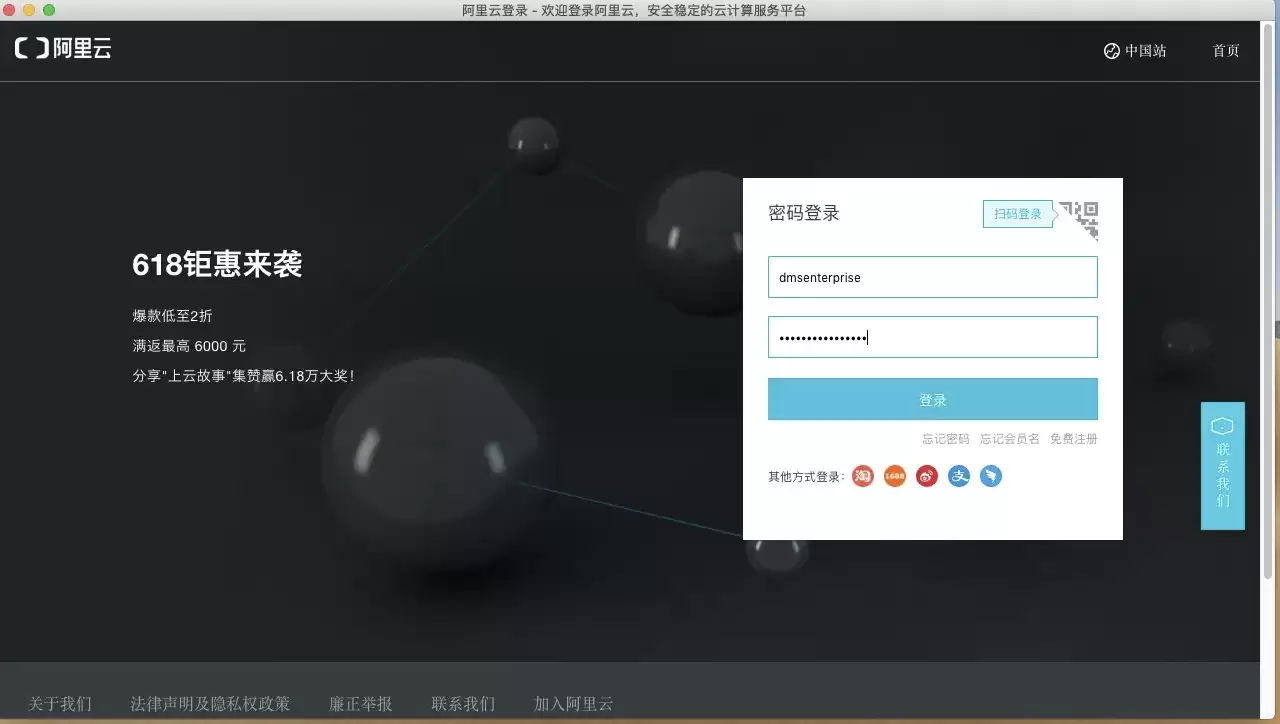Click the 其他方式登录 label
Viewport: 1280px width, 724px height.
pyautogui.click(x=806, y=477)
